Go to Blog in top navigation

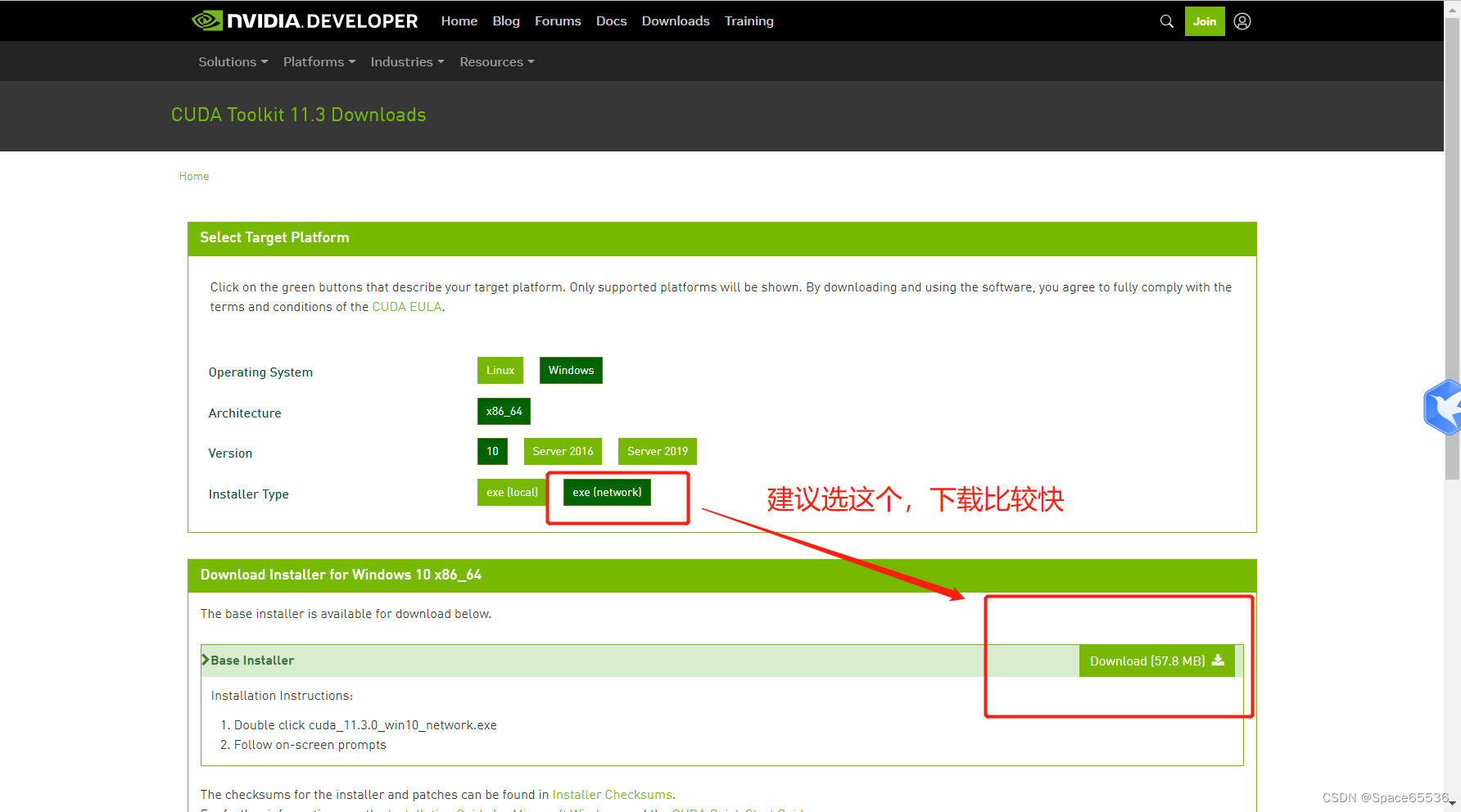coord(506,21)
